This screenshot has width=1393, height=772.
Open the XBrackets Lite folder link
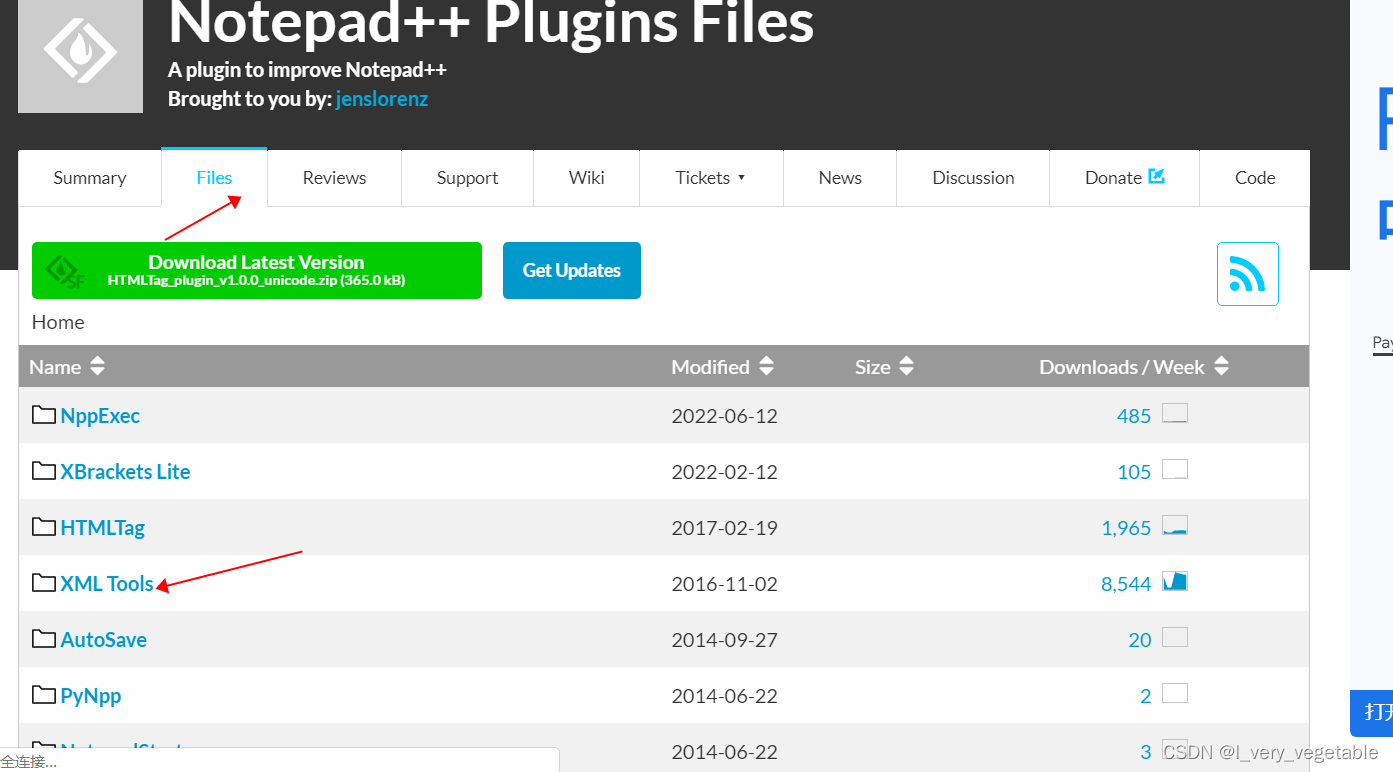click(x=125, y=472)
